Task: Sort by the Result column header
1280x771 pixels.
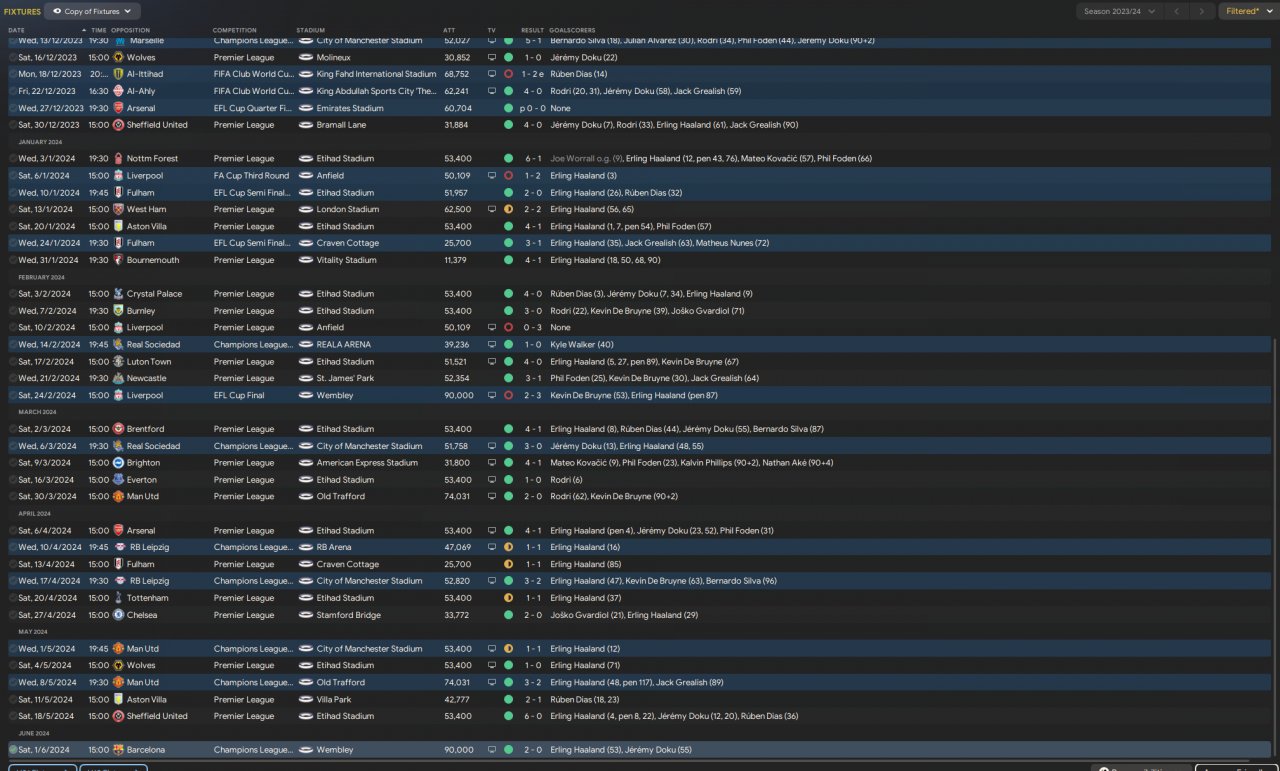Action: coord(533,30)
